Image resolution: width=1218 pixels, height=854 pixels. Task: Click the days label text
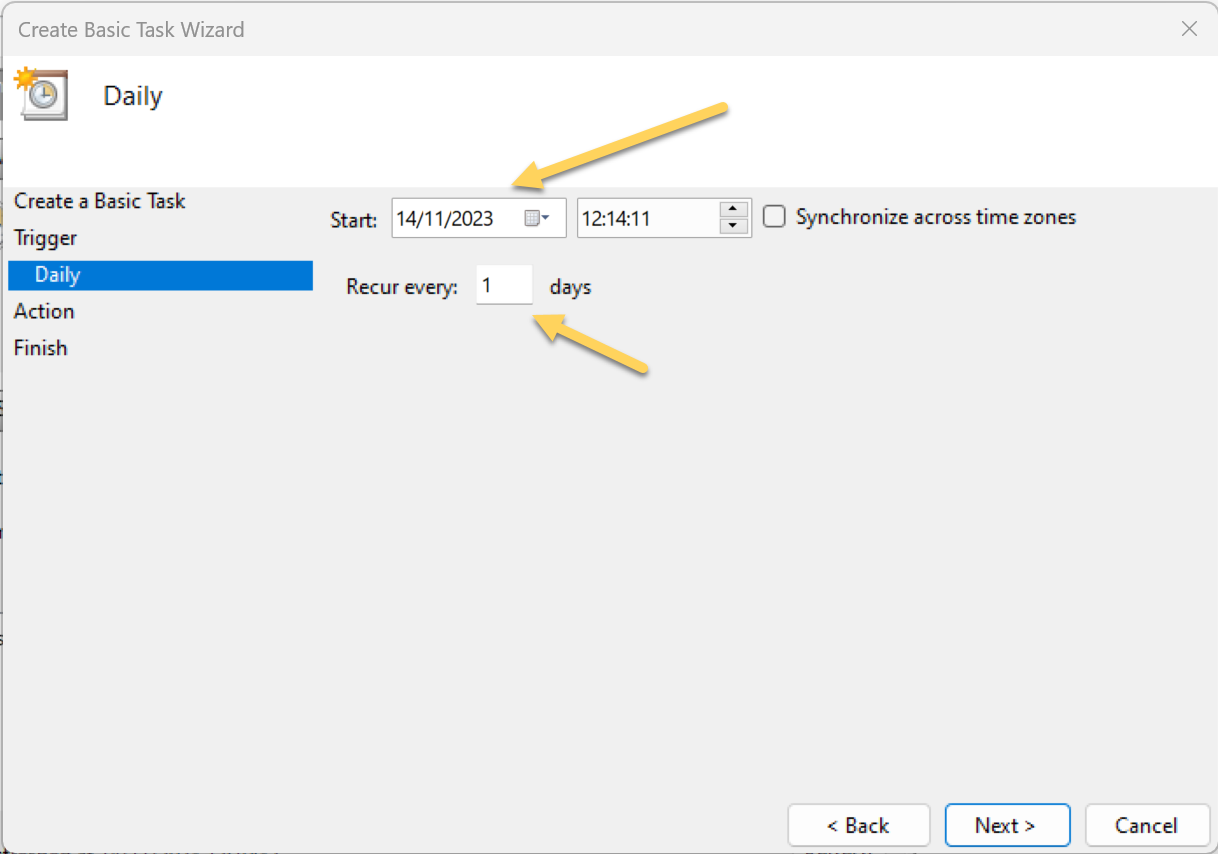click(x=571, y=288)
